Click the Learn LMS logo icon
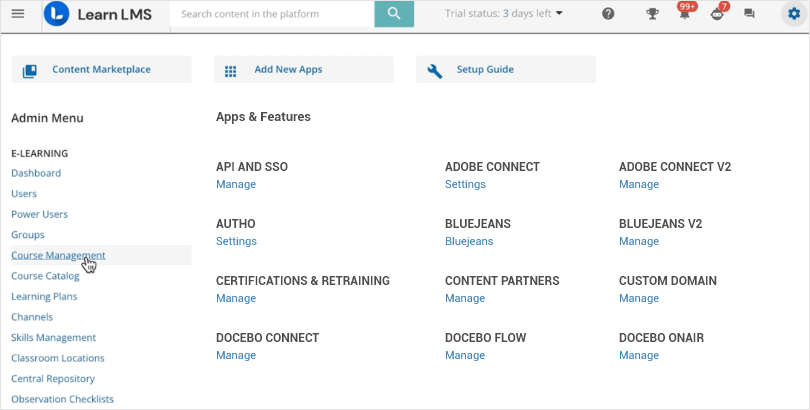This screenshot has width=810, height=410. 57,14
